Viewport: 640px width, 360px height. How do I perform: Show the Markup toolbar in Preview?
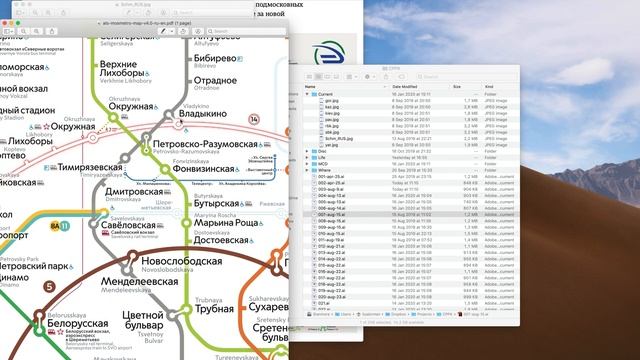point(198,31)
